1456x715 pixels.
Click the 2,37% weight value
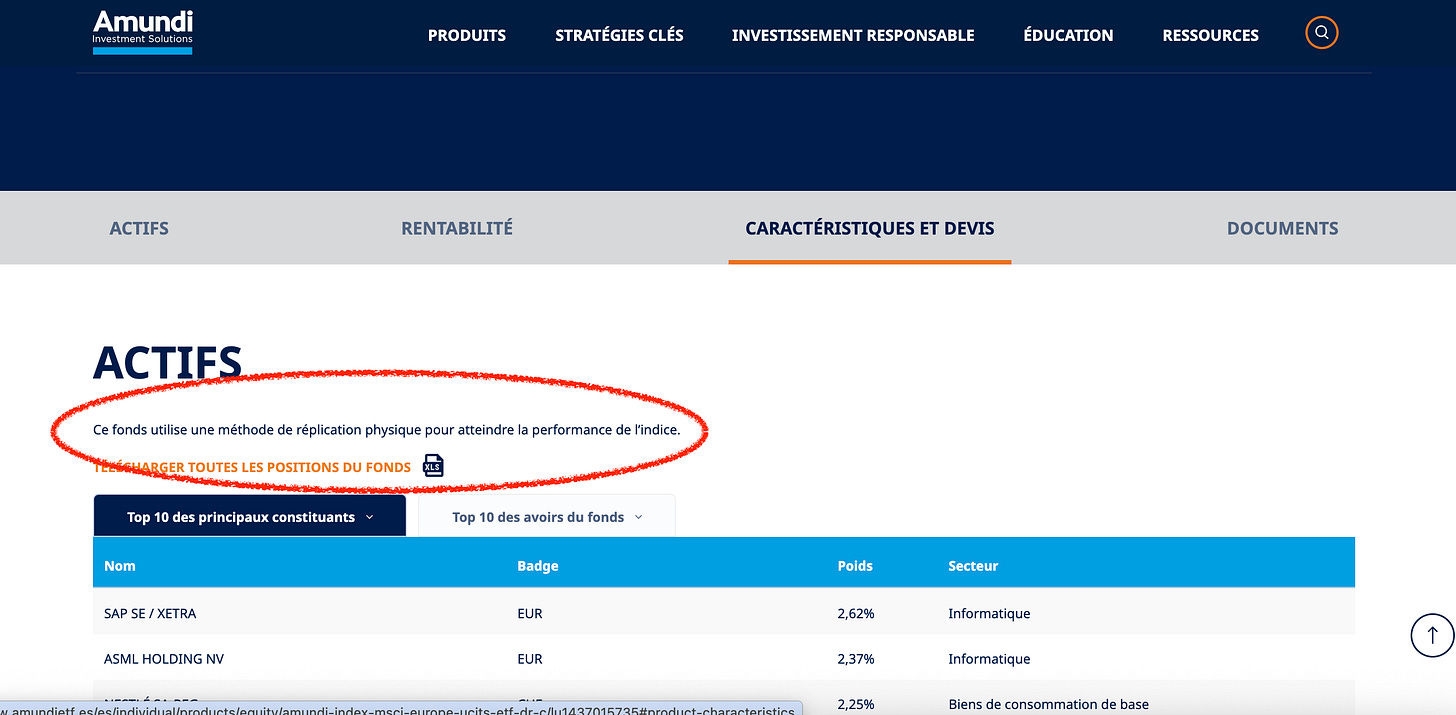pos(856,659)
